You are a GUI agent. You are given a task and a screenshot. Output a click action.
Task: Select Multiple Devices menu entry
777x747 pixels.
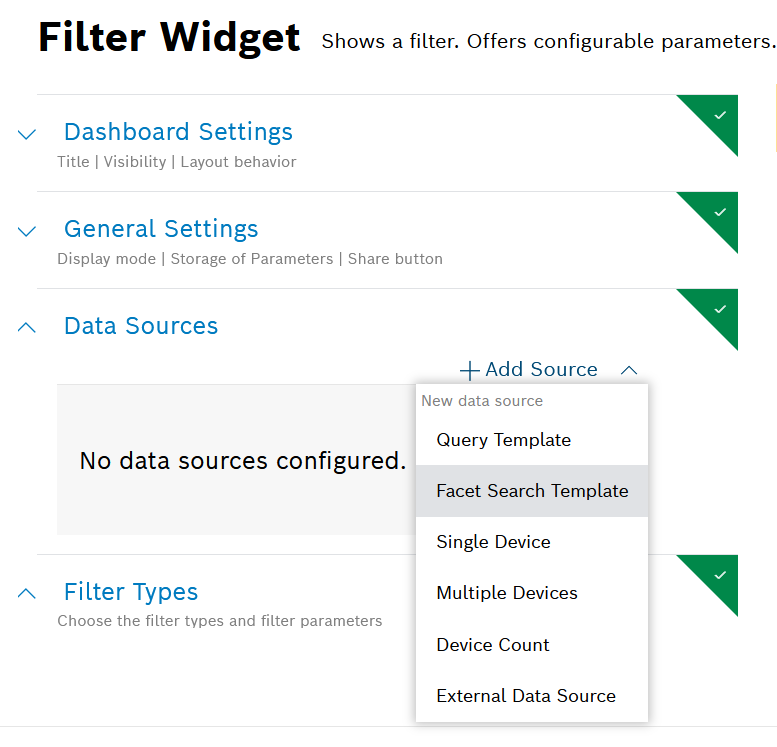click(507, 593)
